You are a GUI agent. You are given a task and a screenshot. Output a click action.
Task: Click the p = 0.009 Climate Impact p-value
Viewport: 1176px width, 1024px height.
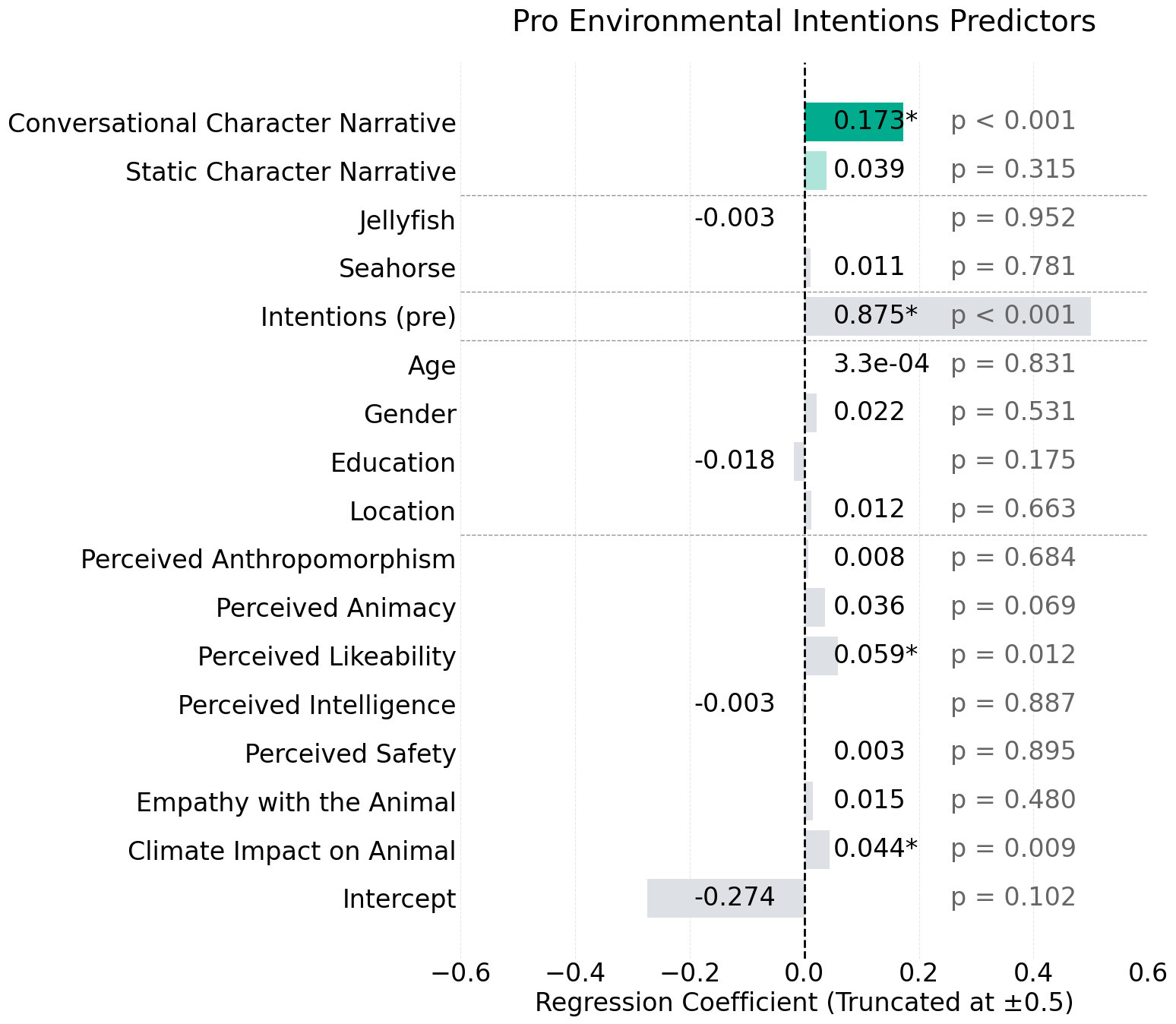click(x=1013, y=849)
